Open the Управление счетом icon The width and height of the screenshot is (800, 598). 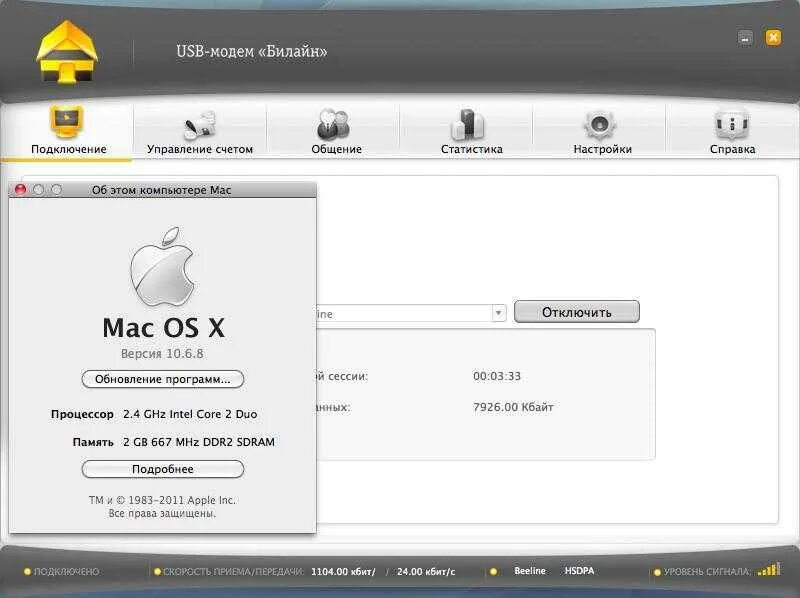click(x=199, y=125)
